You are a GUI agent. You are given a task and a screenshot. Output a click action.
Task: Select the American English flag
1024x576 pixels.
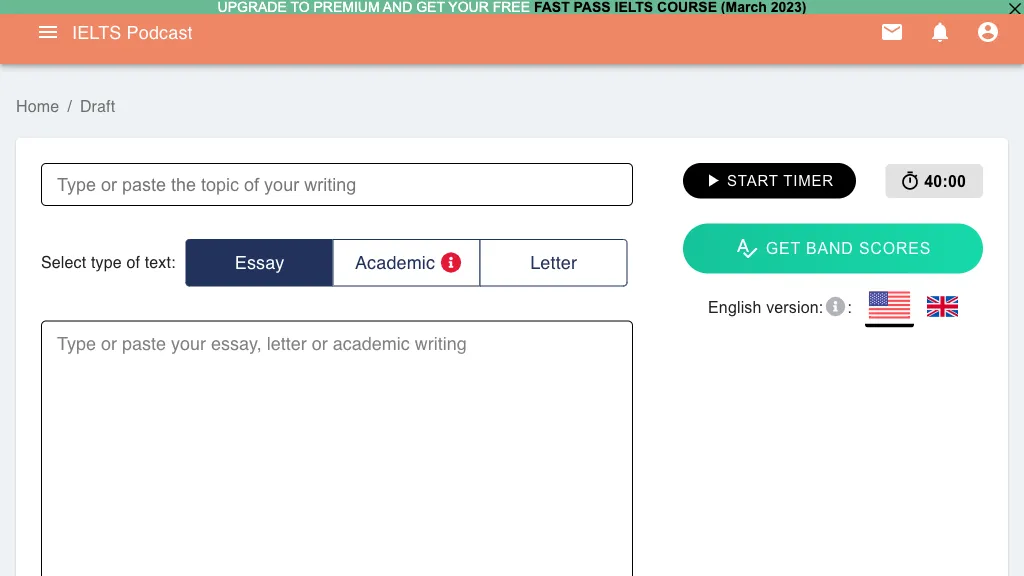(889, 306)
